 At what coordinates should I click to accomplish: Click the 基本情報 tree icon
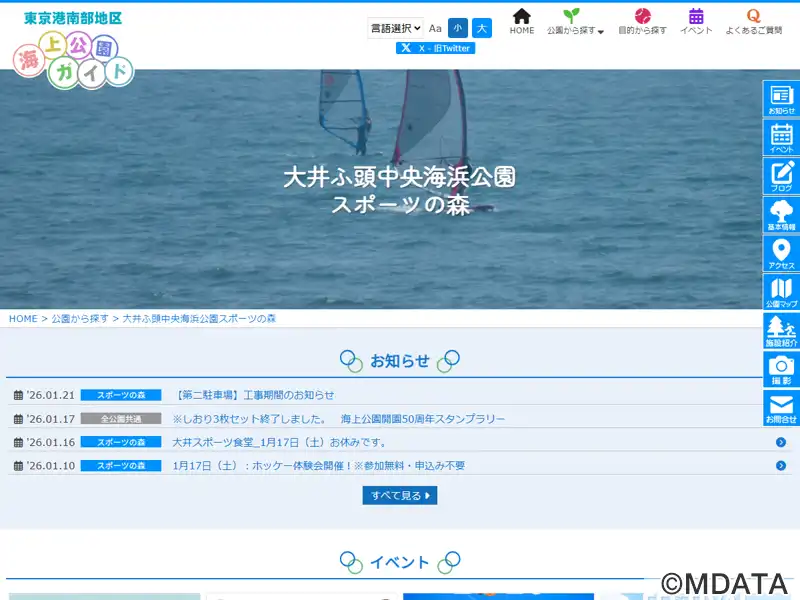(x=781, y=215)
